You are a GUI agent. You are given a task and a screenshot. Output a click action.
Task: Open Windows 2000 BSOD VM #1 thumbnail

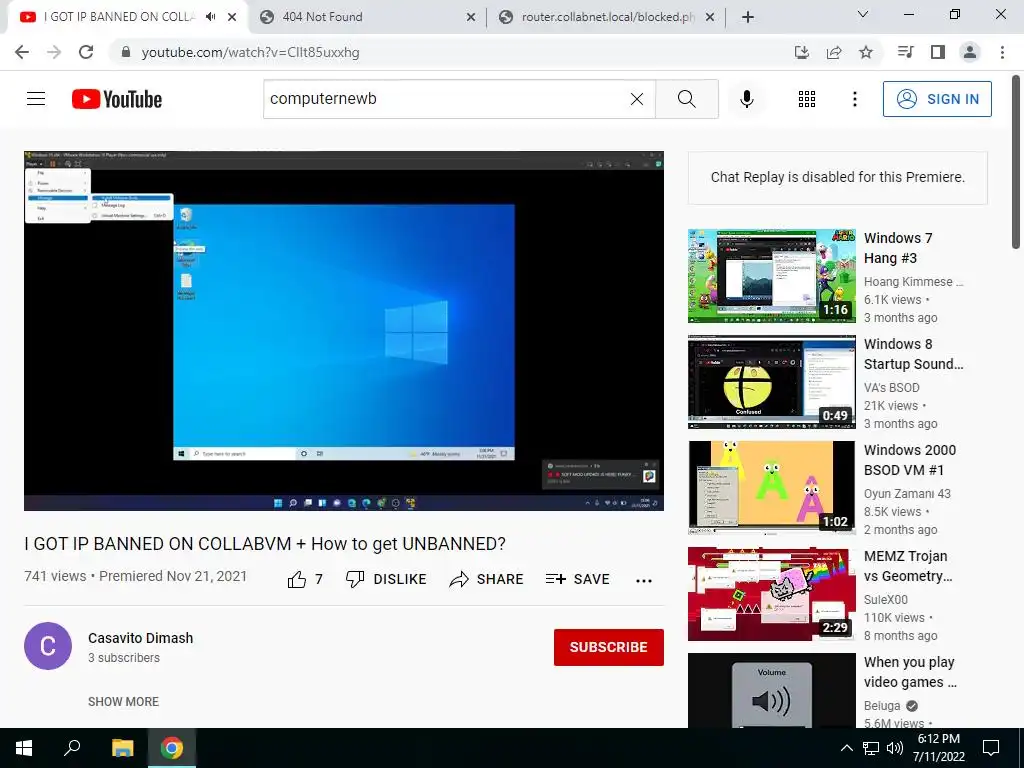tap(771, 488)
